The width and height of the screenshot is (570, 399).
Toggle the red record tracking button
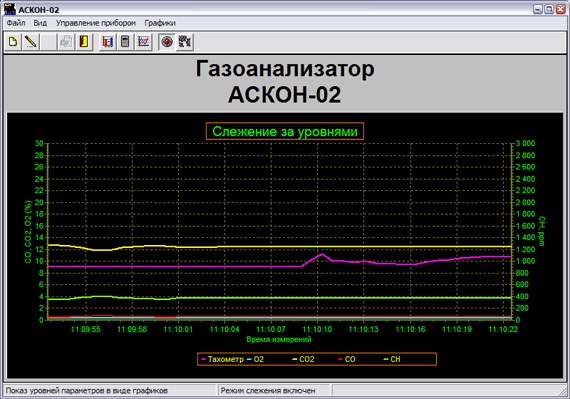pos(167,42)
